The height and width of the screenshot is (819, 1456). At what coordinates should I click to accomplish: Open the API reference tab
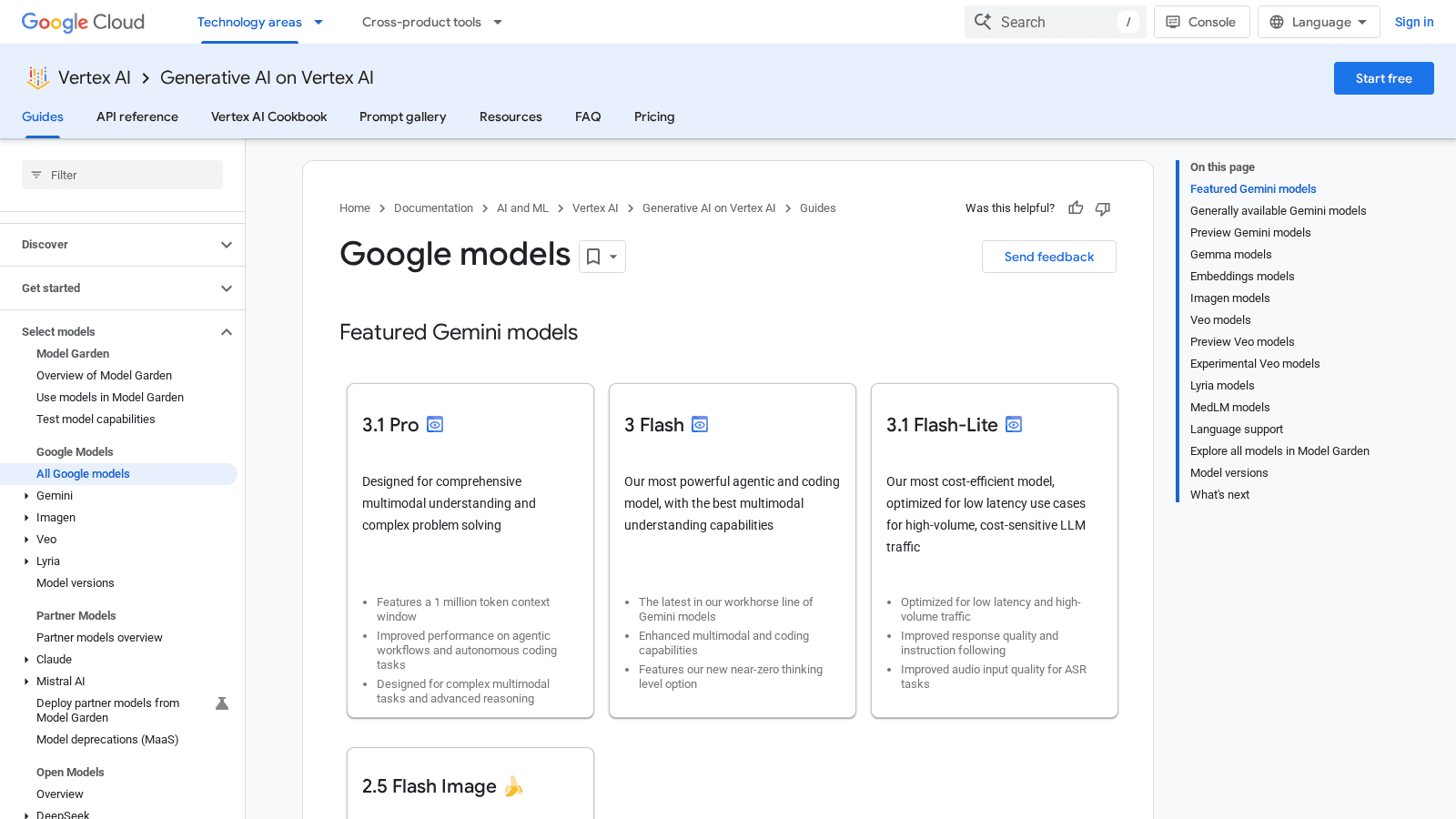[x=137, y=116]
